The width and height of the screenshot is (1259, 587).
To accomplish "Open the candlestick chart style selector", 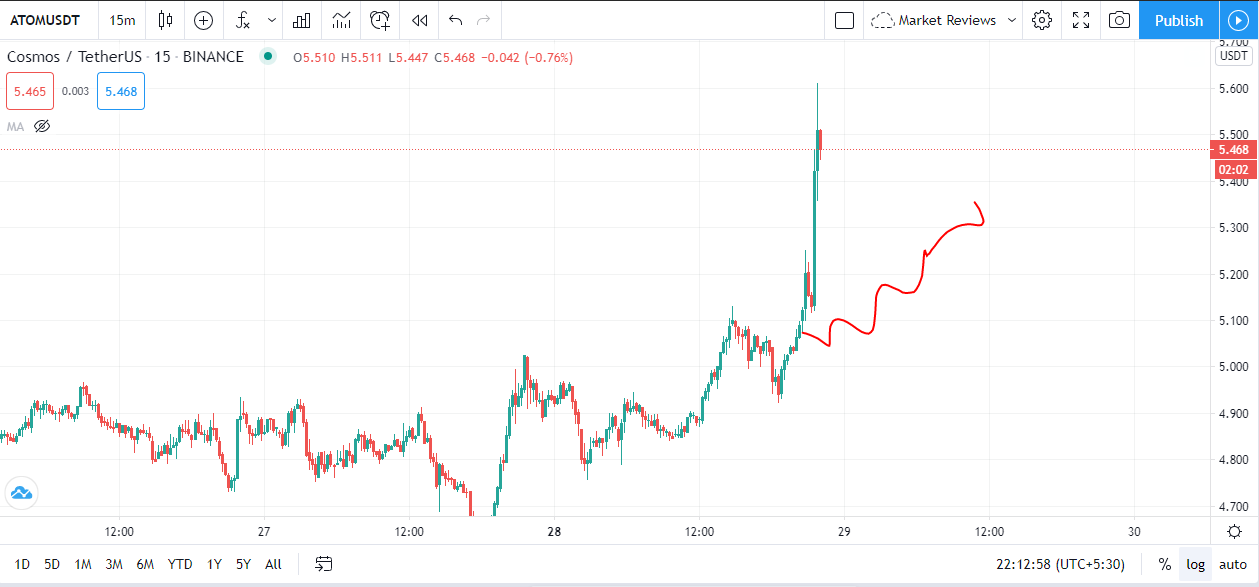I will click(x=165, y=20).
